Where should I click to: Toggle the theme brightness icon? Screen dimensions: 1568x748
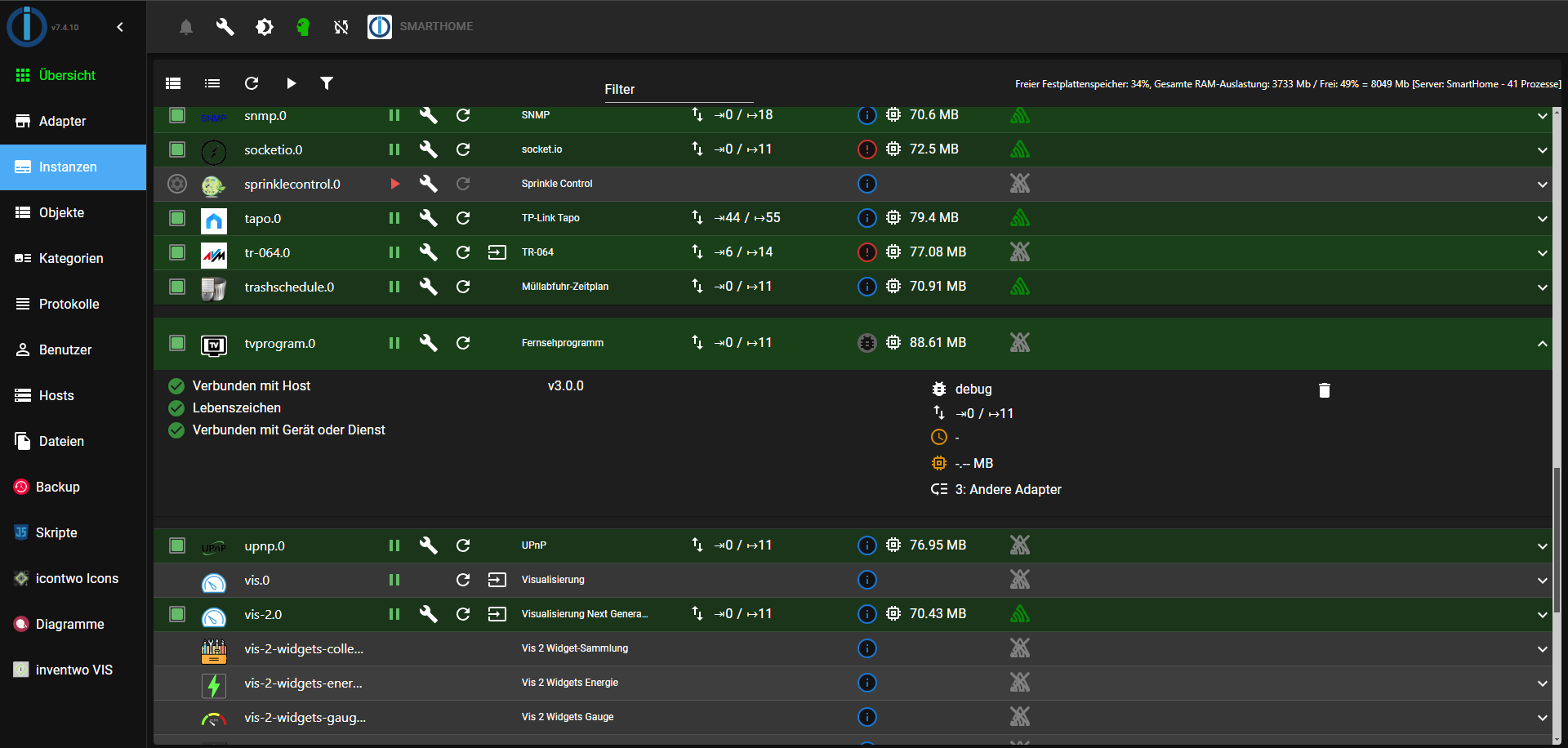265,27
